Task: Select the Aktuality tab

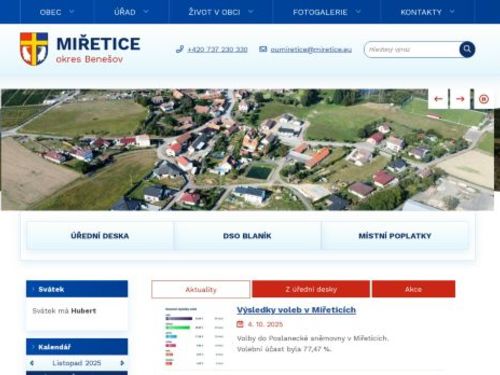Action: pyautogui.click(x=201, y=289)
